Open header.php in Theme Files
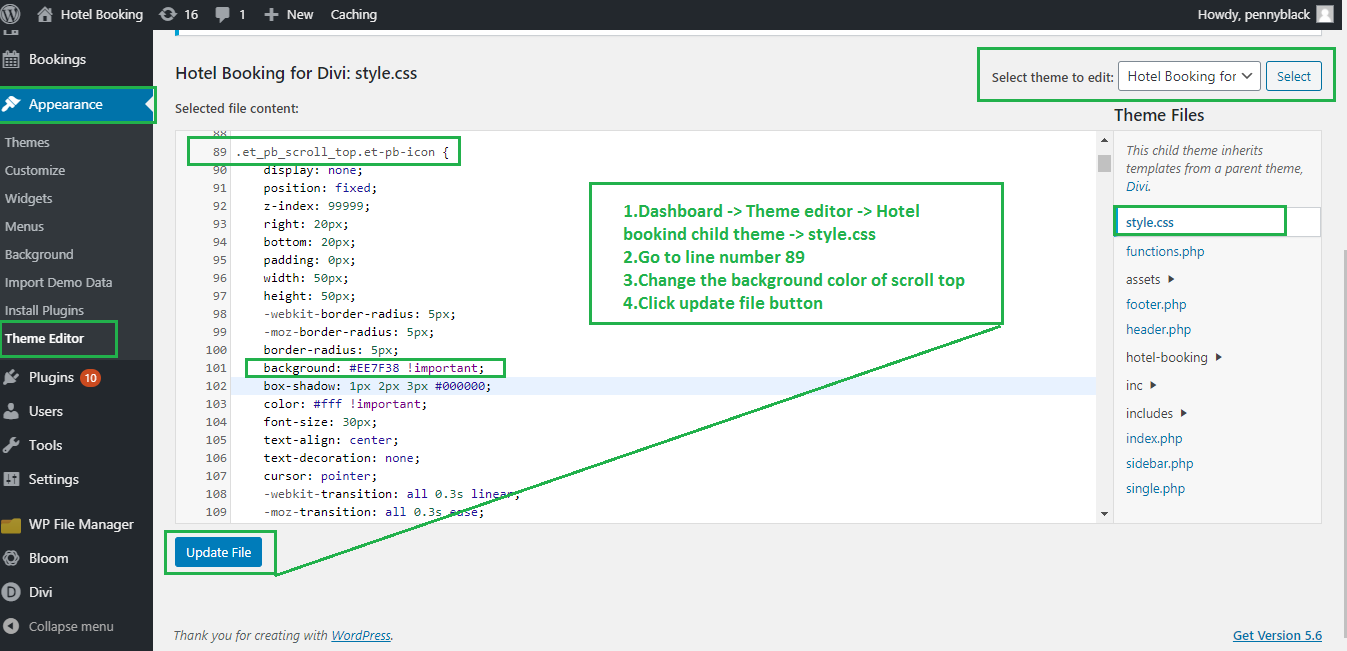 tap(1159, 329)
